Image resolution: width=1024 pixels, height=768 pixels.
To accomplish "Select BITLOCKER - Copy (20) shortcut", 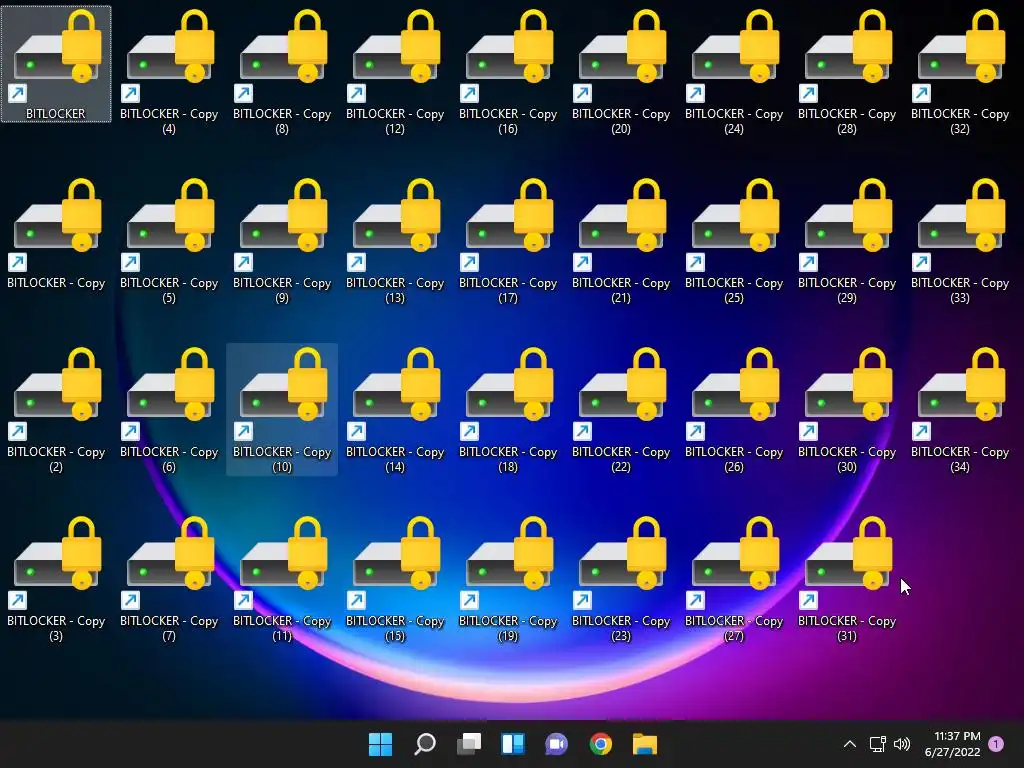I will 621,71.
